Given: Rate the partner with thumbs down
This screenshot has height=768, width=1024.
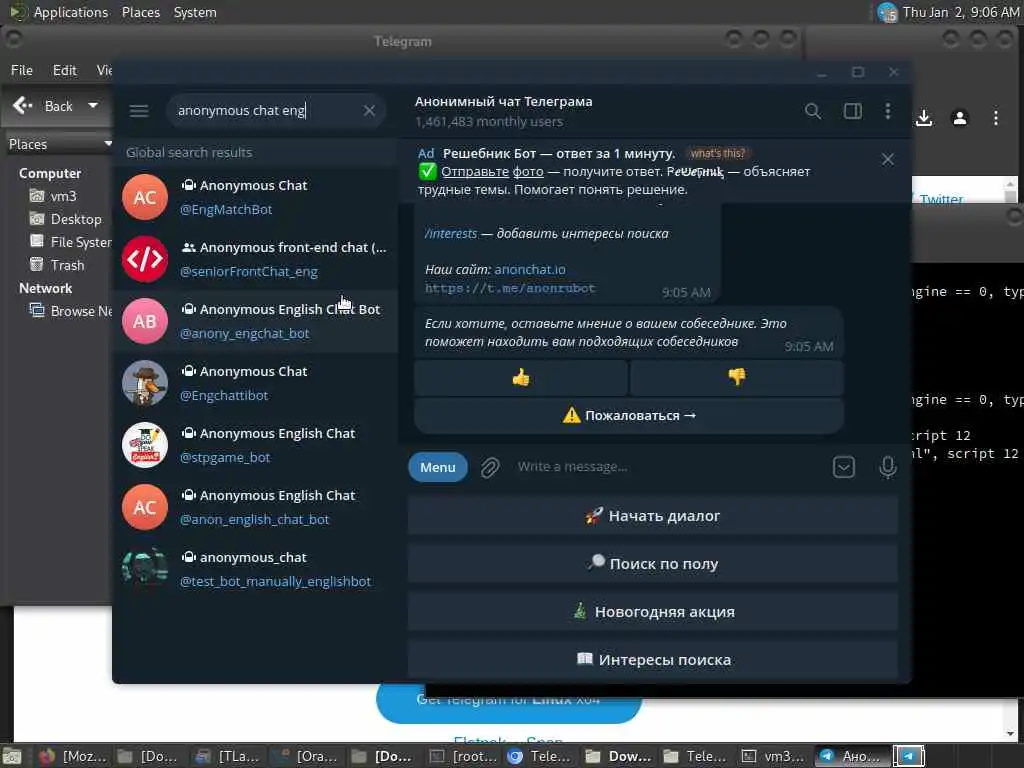Looking at the screenshot, I should pos(737,377).
